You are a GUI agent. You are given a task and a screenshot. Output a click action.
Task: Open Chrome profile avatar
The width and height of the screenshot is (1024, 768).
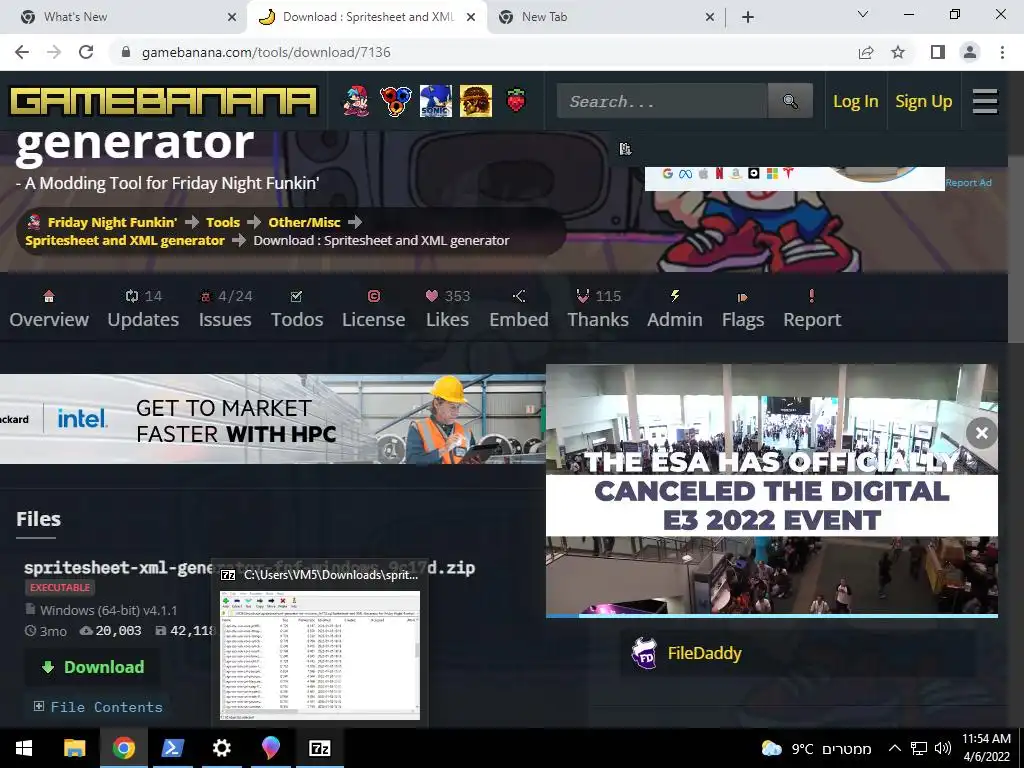(x=970, y=52)
